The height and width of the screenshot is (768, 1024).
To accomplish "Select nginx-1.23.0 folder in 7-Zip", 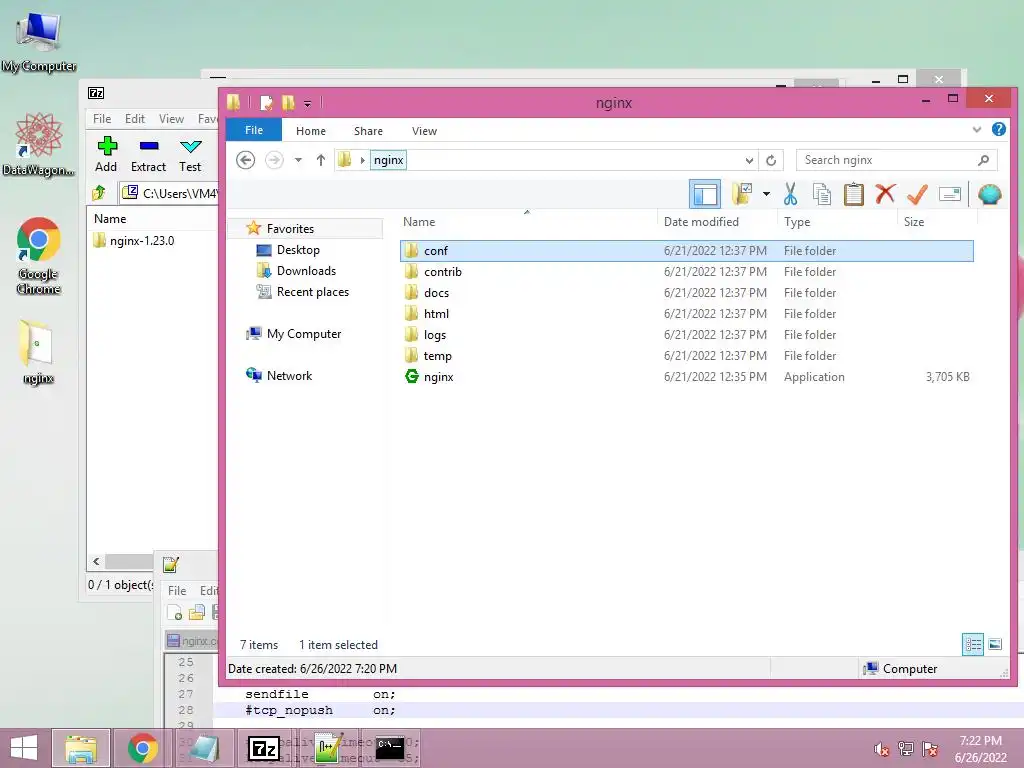I will [x=134, y=241].
